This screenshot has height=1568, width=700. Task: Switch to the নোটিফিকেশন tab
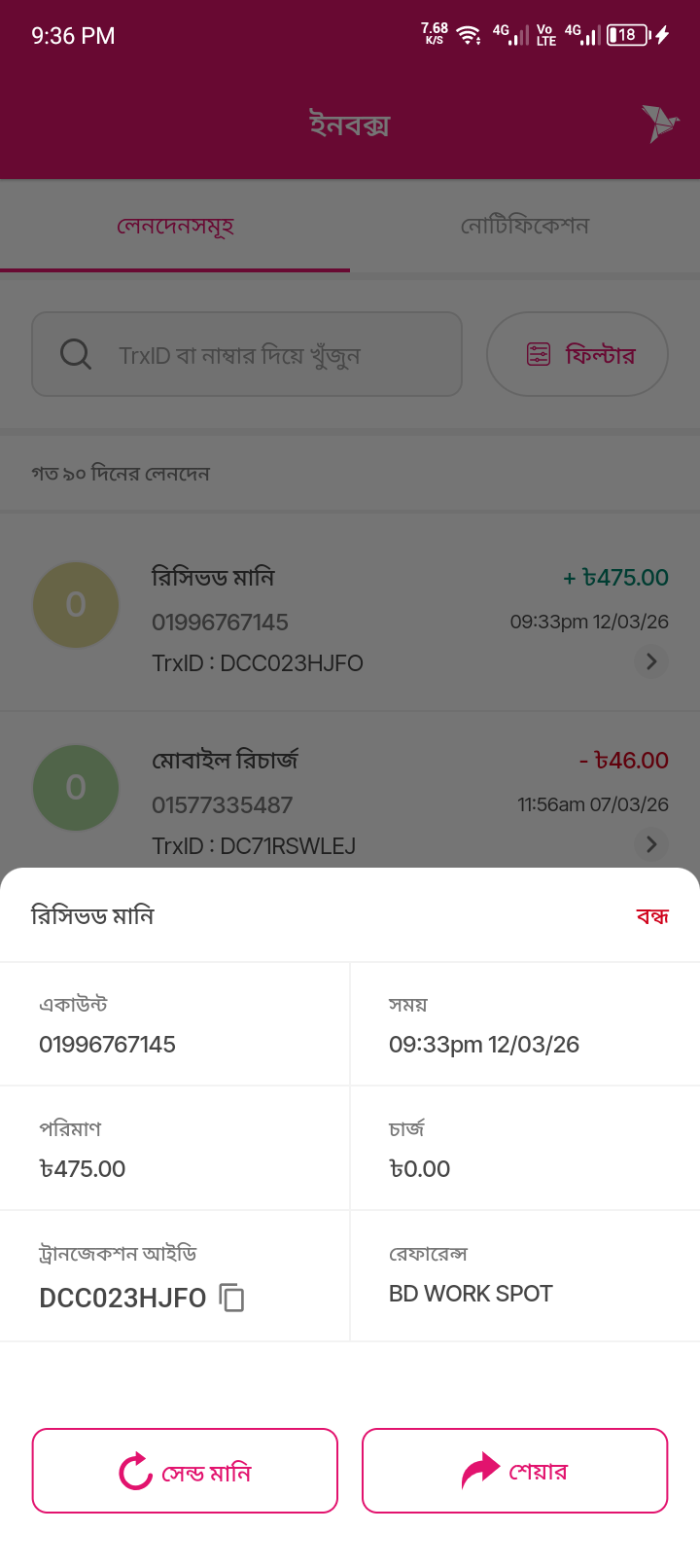point(525,226)
